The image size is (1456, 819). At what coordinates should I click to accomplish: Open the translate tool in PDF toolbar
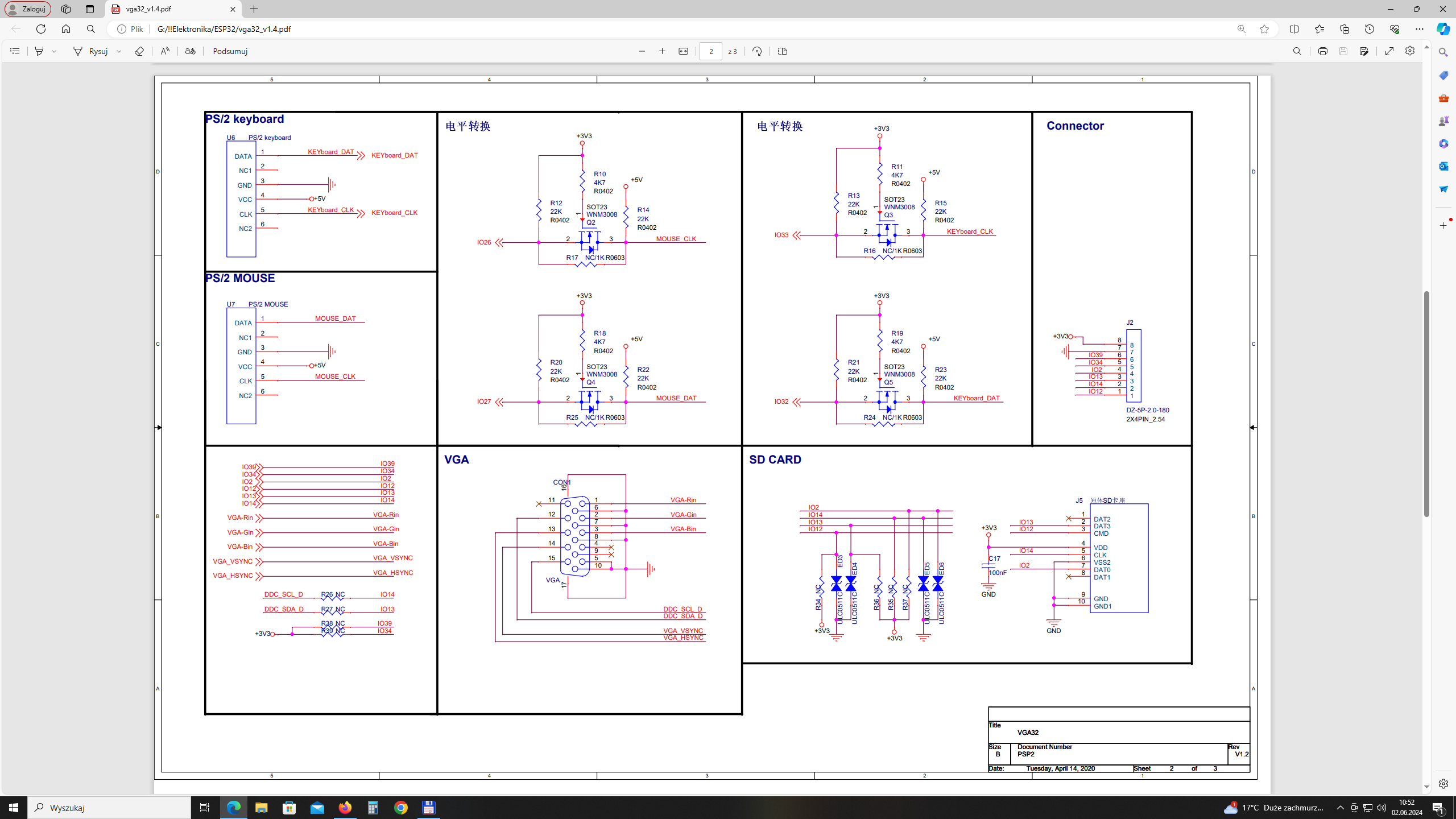click(191, 51)
